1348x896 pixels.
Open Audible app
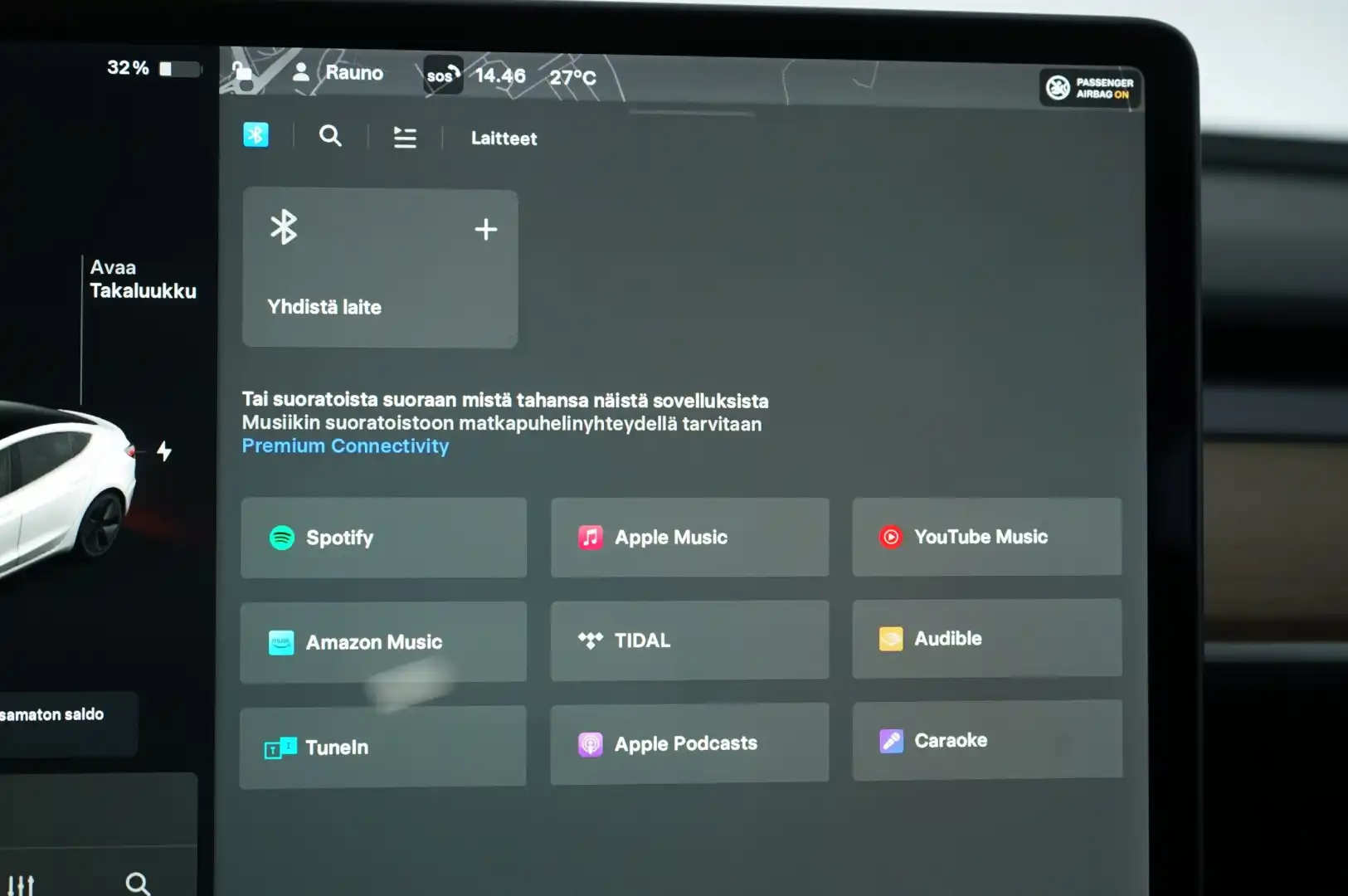[x=986, y=638]
